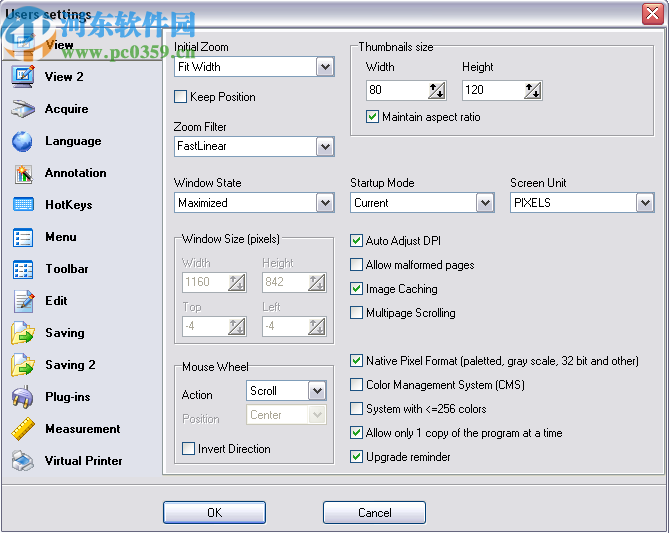
Task: Click the Edit pencil icon
Action: point(23,301)
